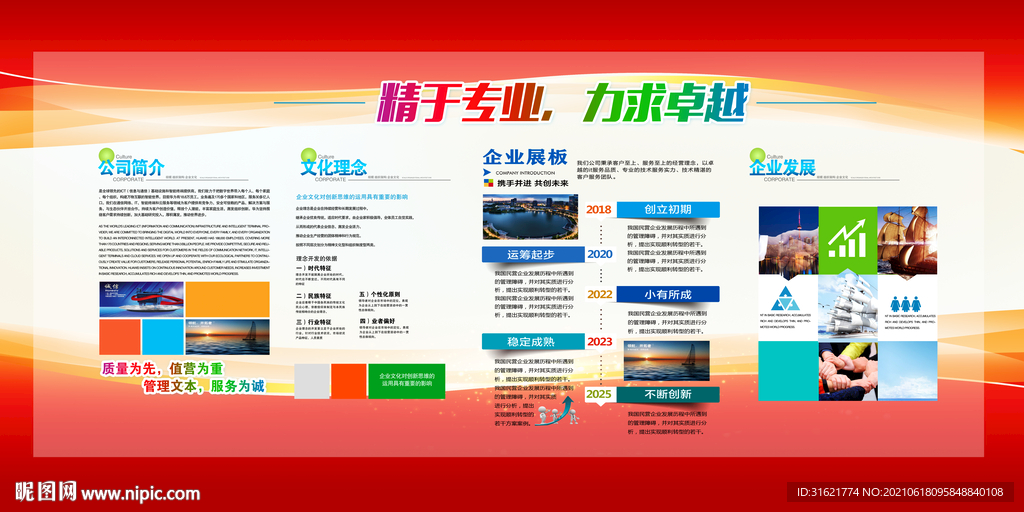Click the 三）行业特征 item
This screenshot has width=1024, height=512.
click(x=314, y=323)
